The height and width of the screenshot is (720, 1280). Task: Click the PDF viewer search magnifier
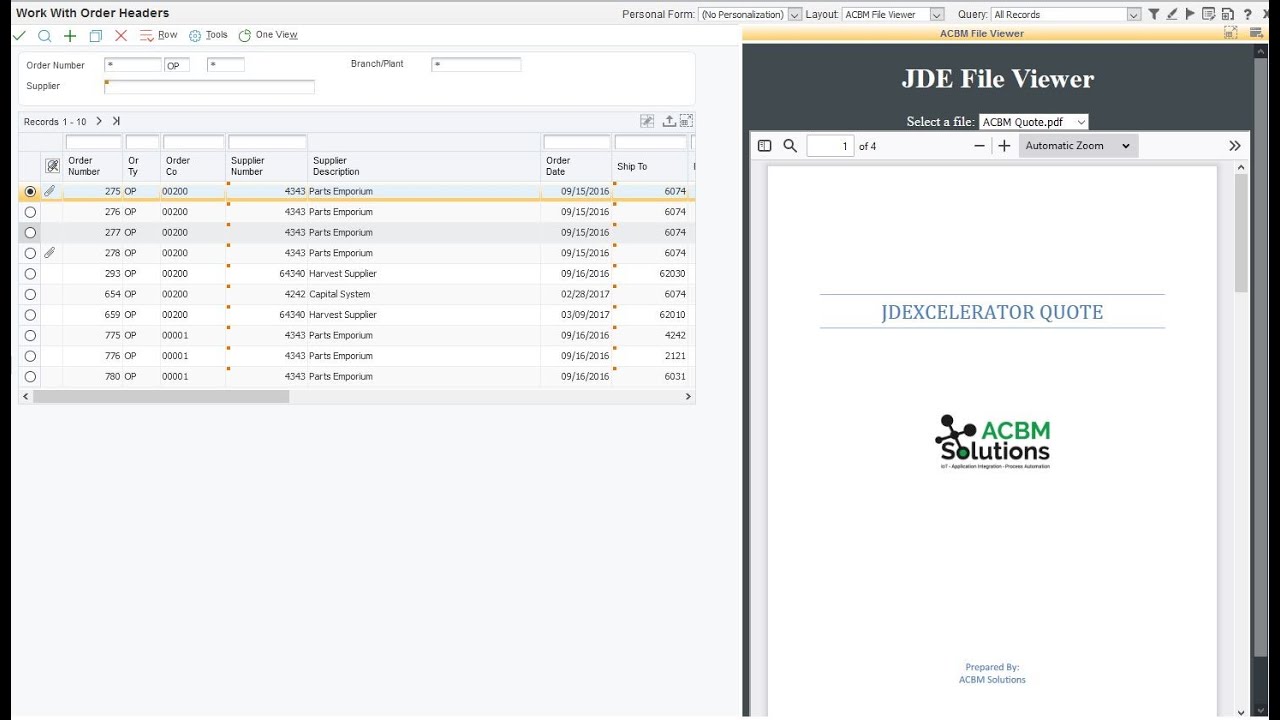(790, 146)
